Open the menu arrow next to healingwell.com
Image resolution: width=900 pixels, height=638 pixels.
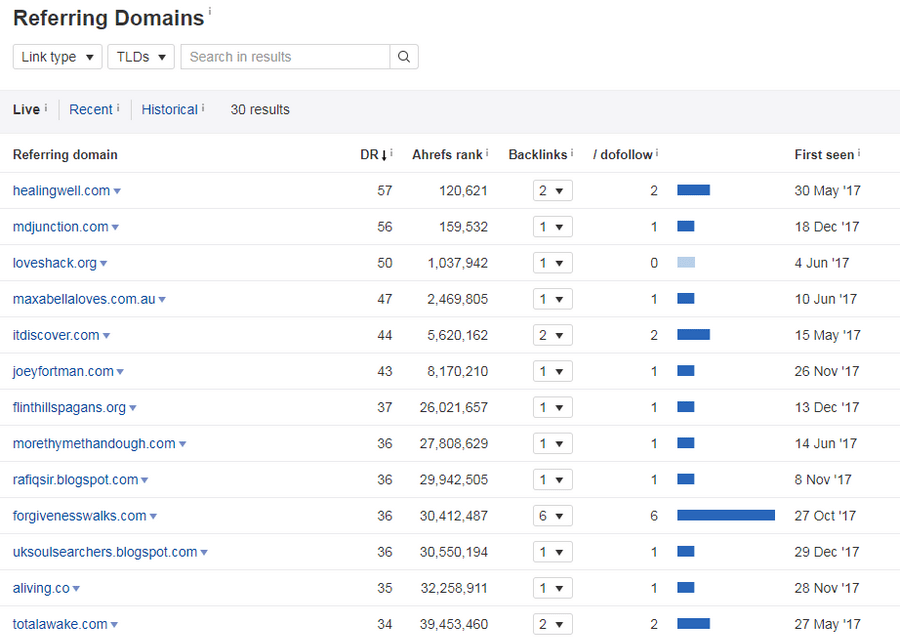click(117, 192)
